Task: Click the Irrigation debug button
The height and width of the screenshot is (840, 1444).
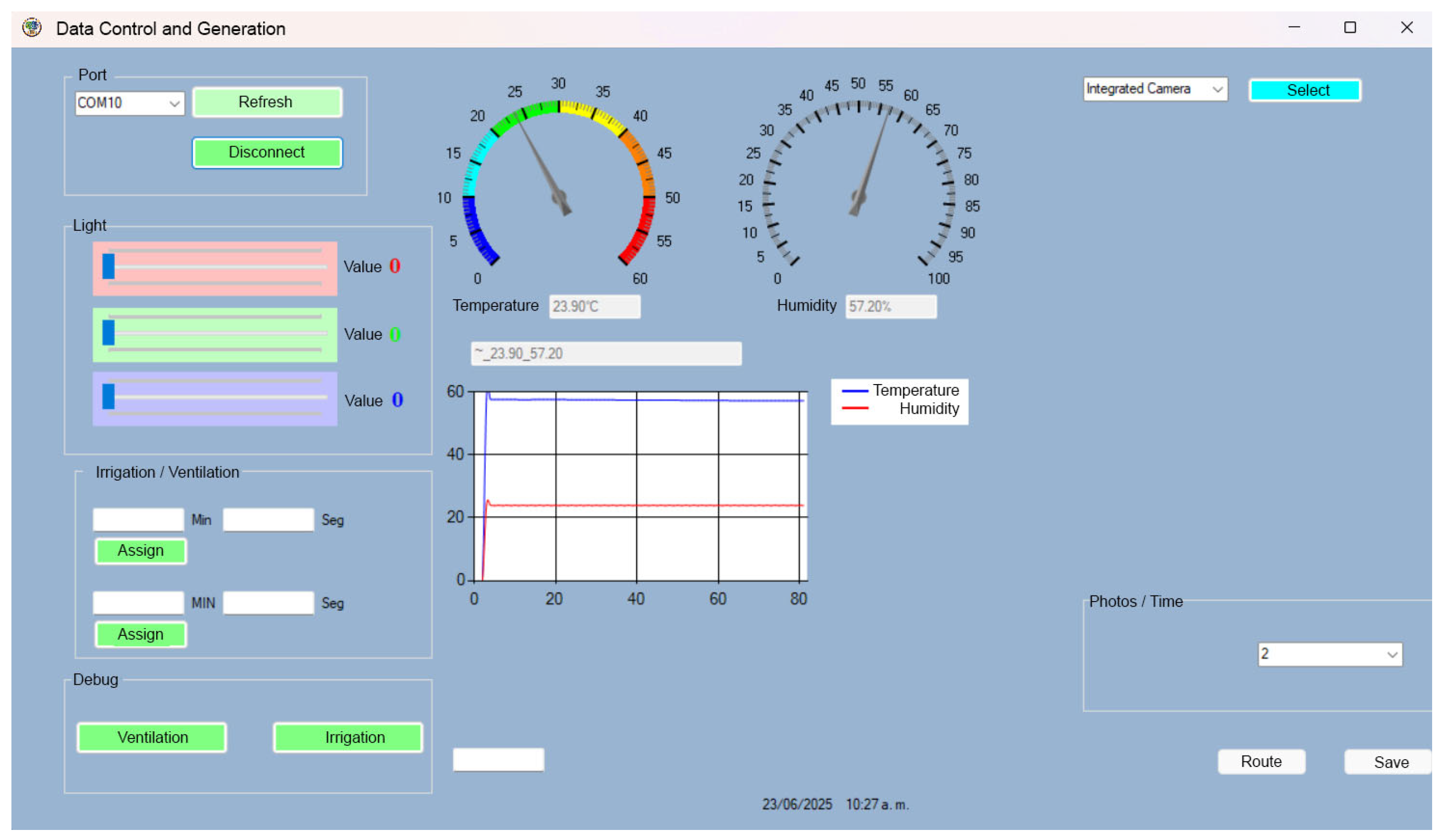Action: pyautogui.click(x=348, y=738)
